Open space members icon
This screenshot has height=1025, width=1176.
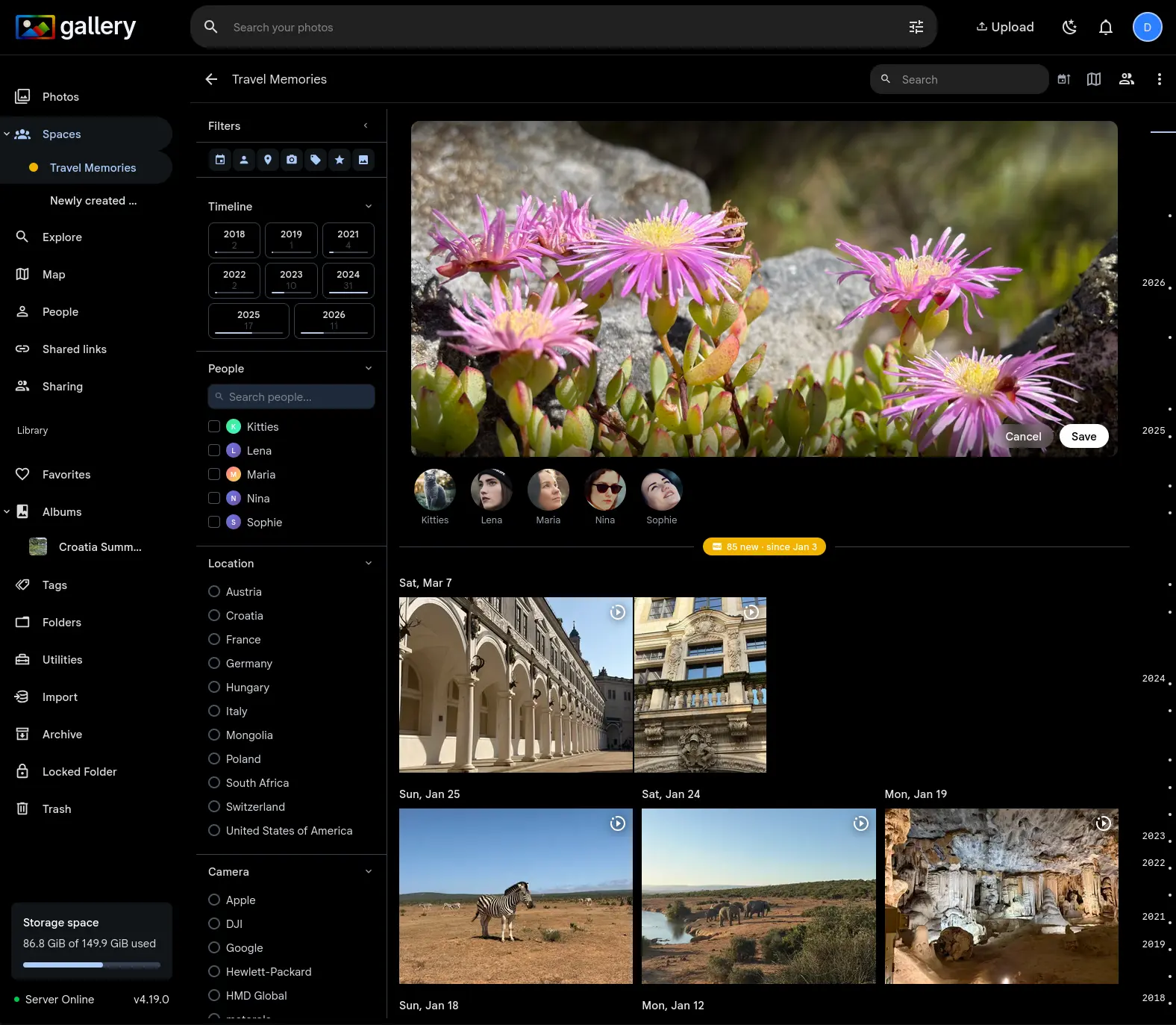coord(1127,79)
